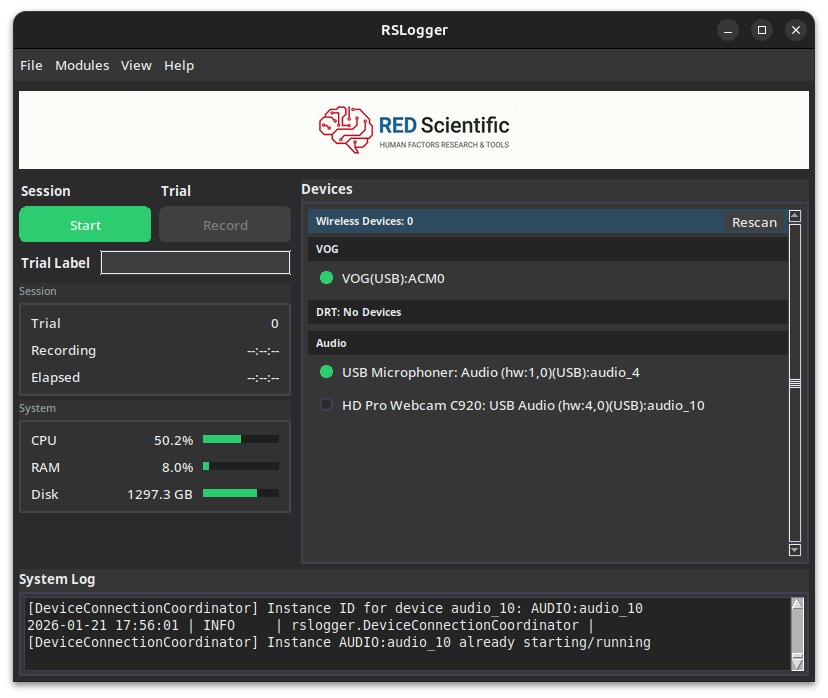Open the Help menu
Image resolution: width=828 pixels, height=698 pixels.
point(179,65)
